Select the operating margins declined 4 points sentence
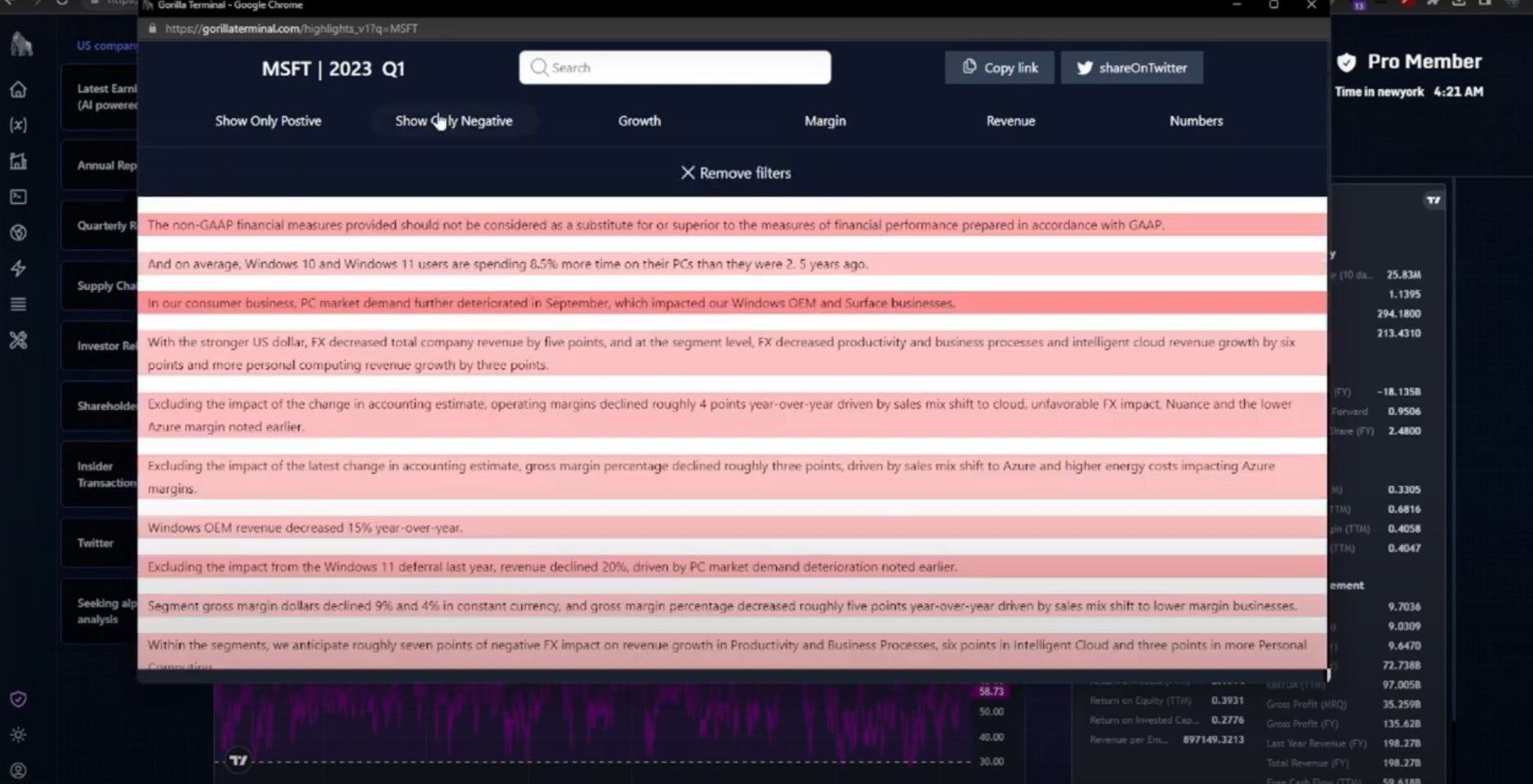Screen dimensions: 1533x784 (x=733, y=416)
